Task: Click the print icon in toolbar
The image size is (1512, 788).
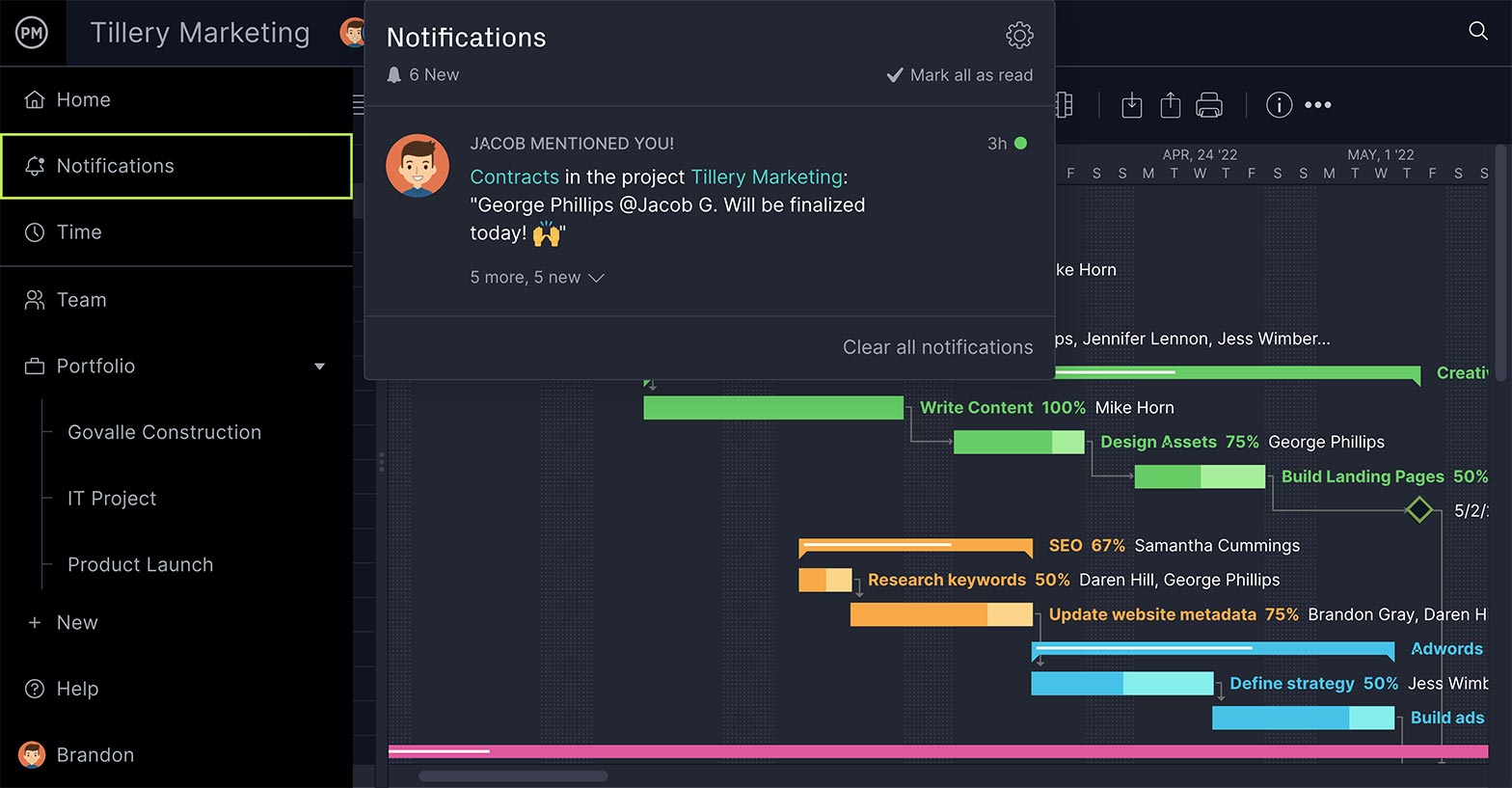Action: (x=1208, y=105)
